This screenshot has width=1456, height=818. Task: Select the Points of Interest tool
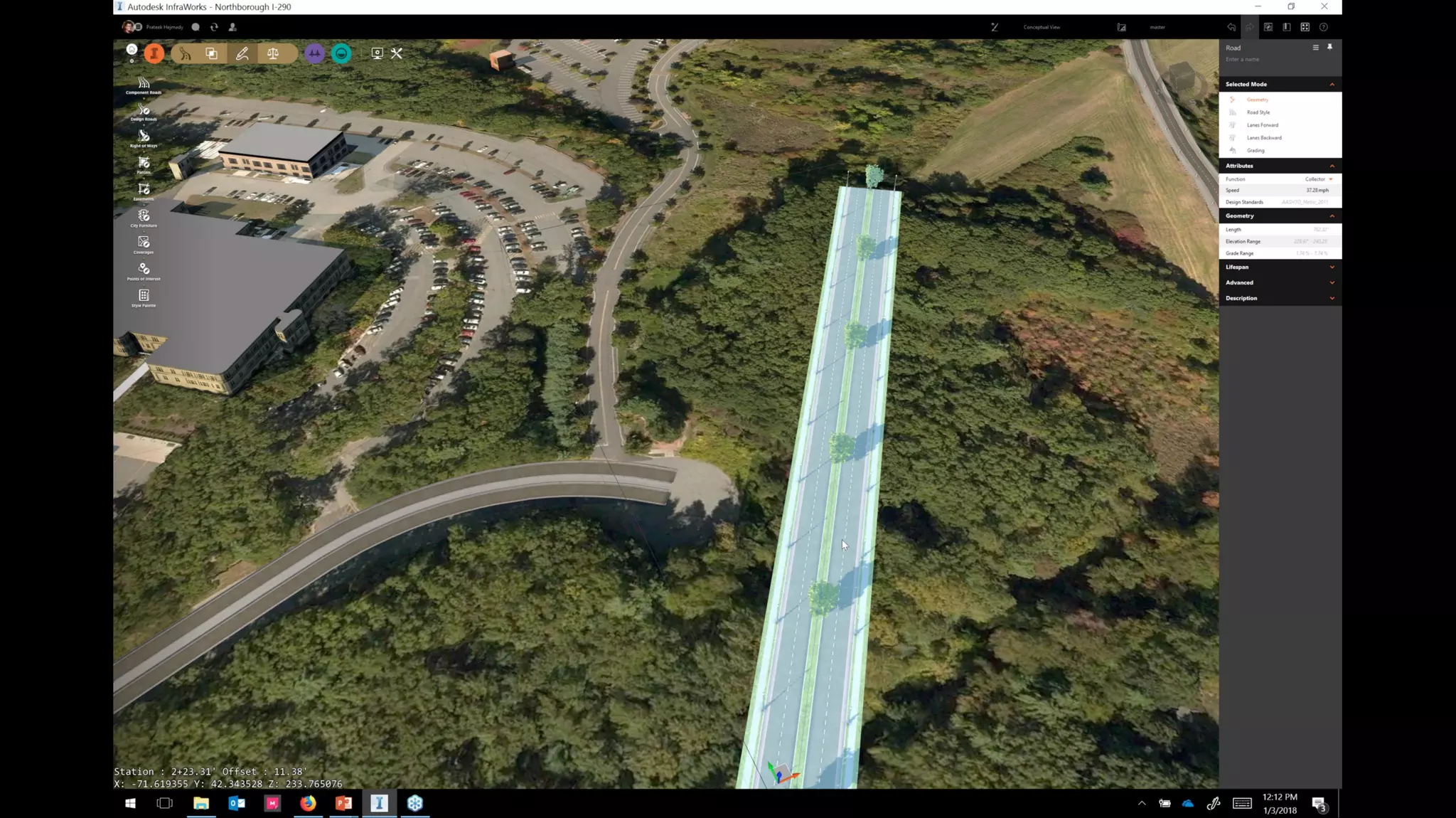(x=144, y=272)
